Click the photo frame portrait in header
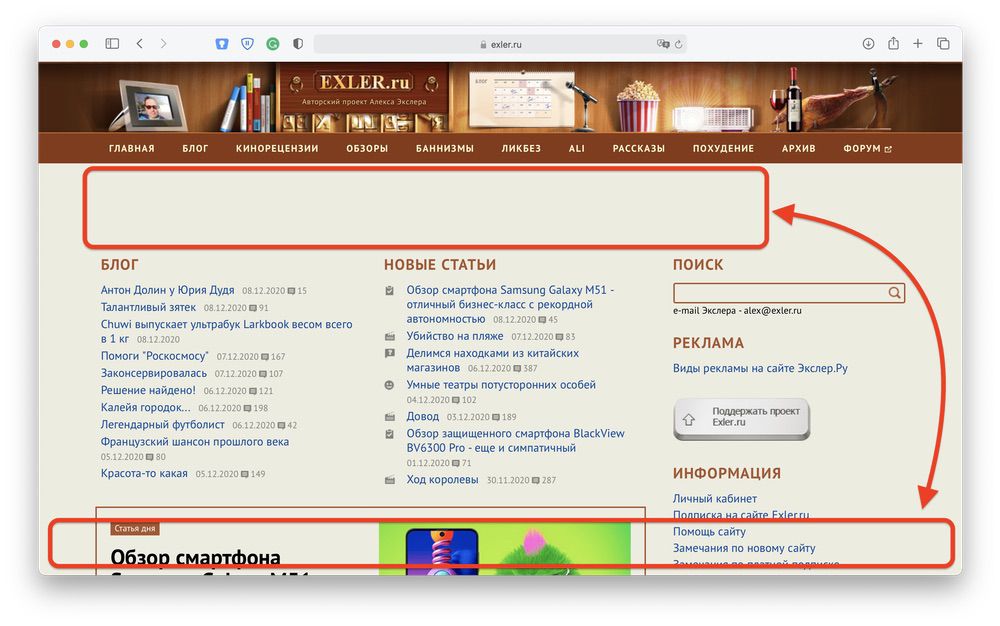 point(153,105)
